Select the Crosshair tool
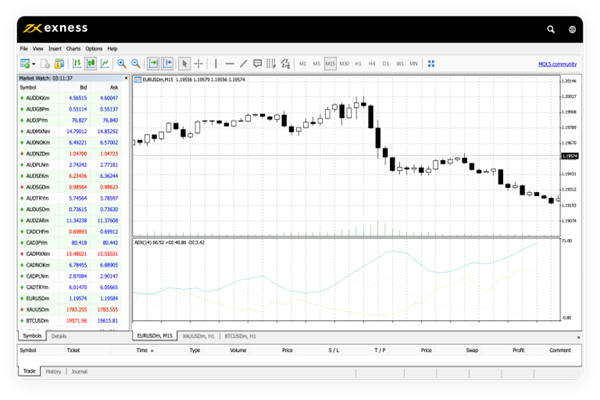 click(199, 64)
